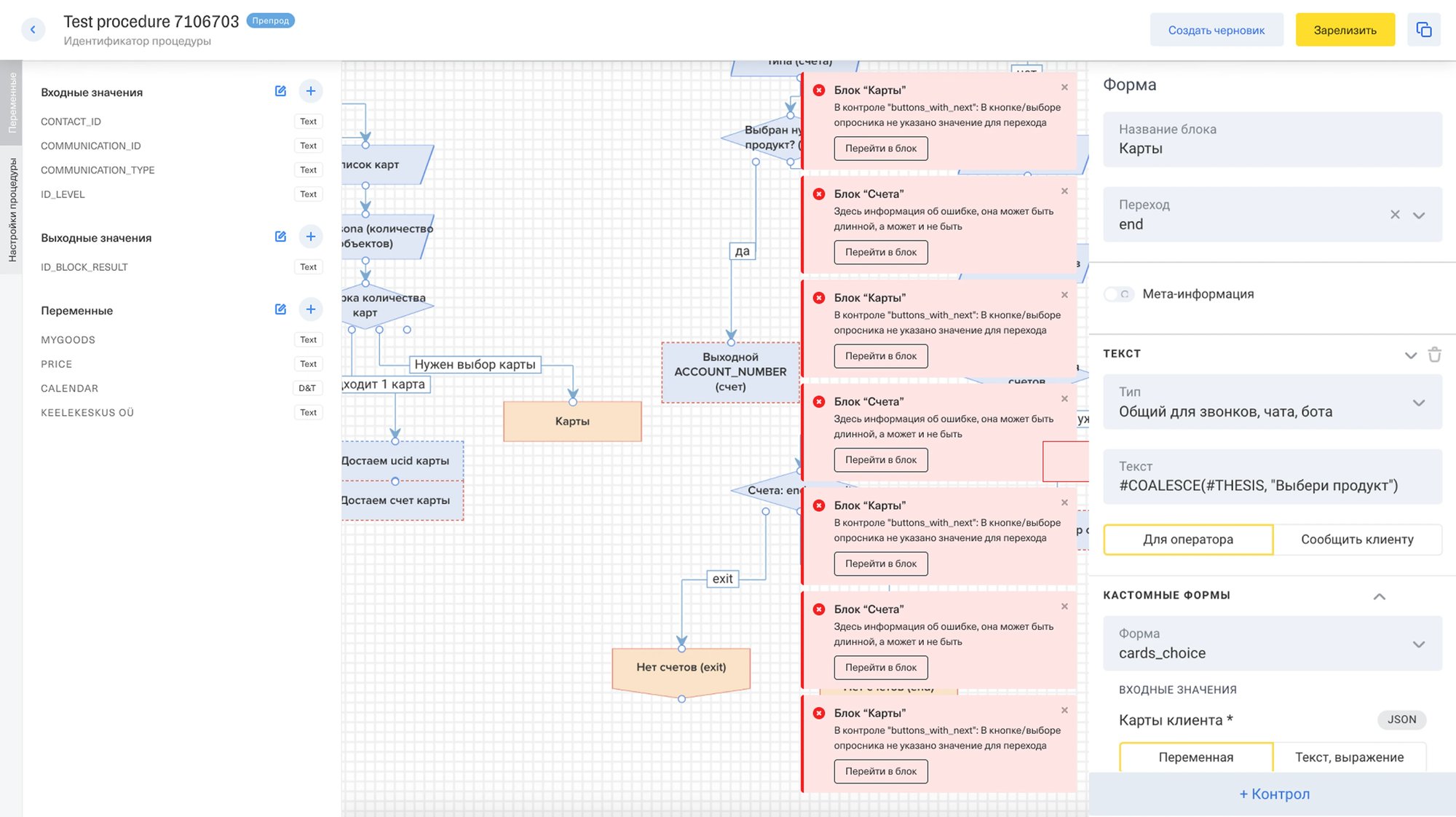This screenshot has height=817, width=1456.
Task: Edit the Выходные значения section
Action: point(280,237)
